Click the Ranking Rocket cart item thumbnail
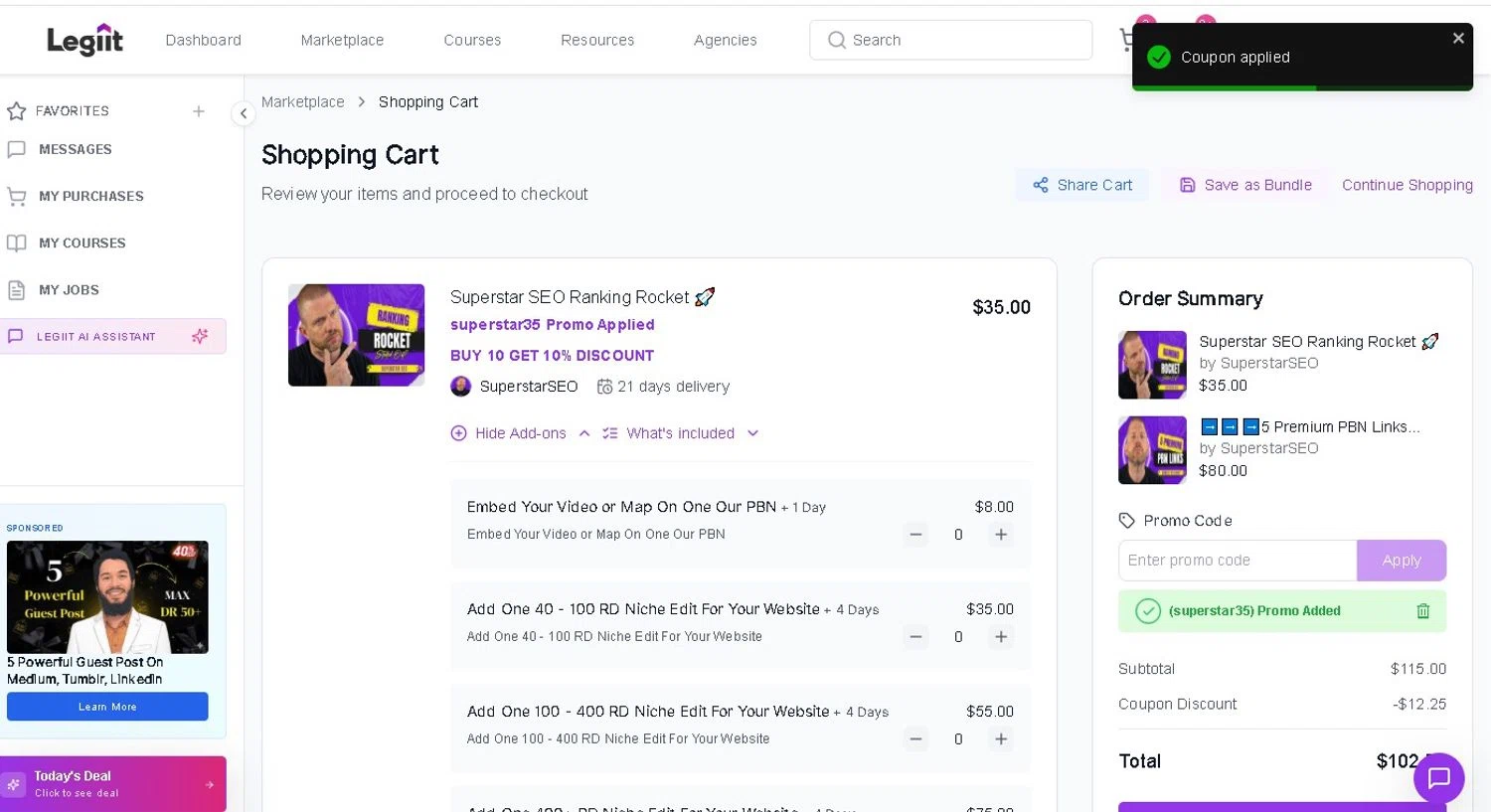Screen dimensions: 1491x812 (356, 335)
